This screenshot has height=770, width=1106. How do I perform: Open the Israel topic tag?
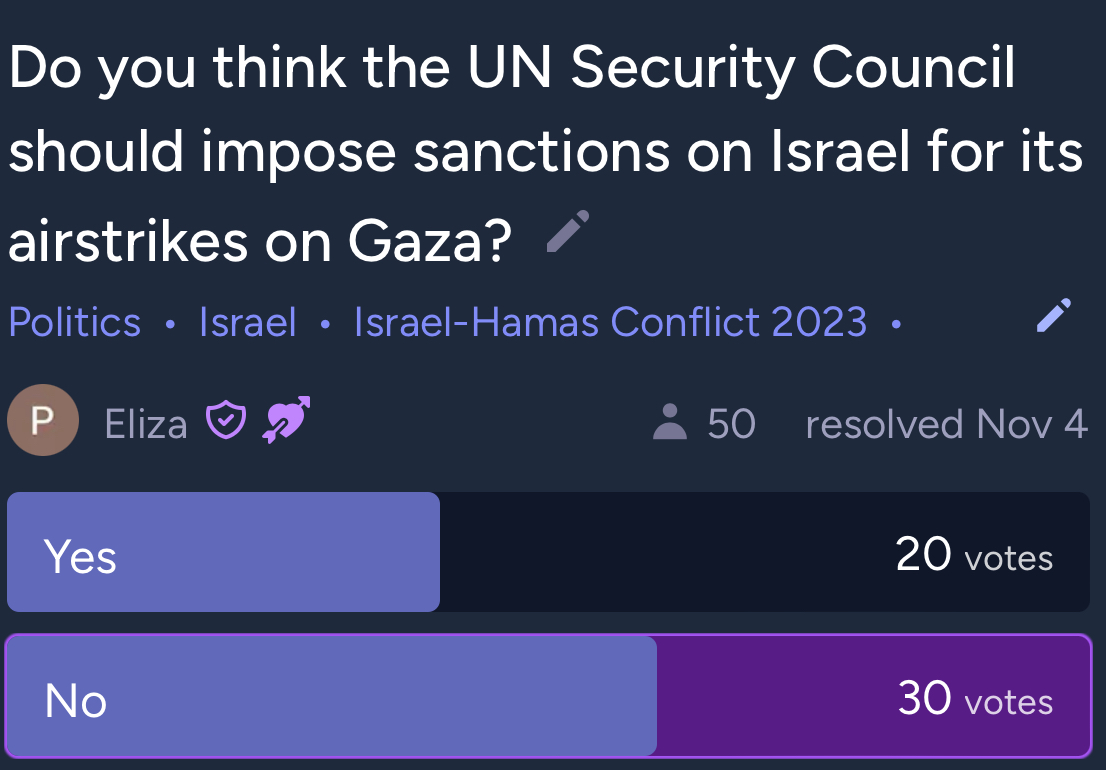(248, 322)
